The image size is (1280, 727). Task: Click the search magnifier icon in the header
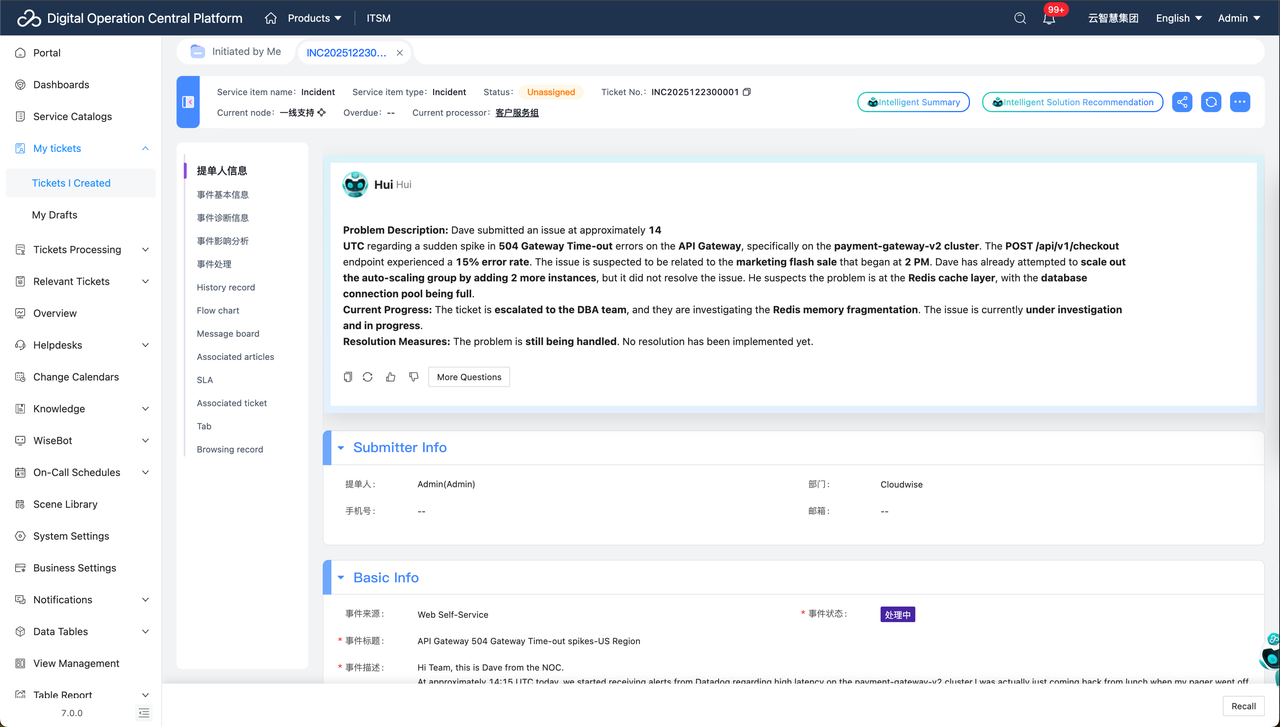pyautogui.click(x=1019, y=18)
